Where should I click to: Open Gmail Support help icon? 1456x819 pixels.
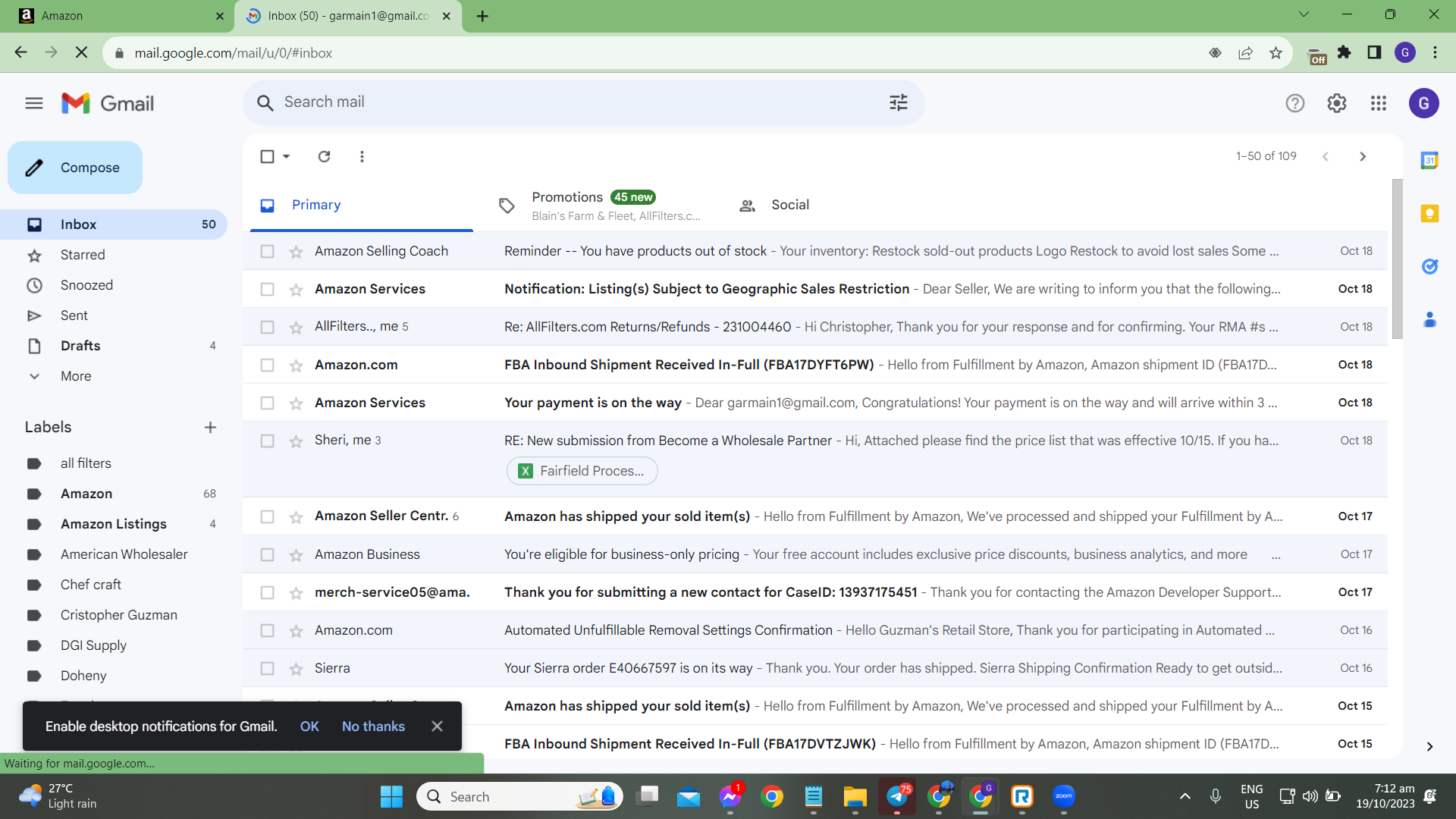pos(1294,103)
